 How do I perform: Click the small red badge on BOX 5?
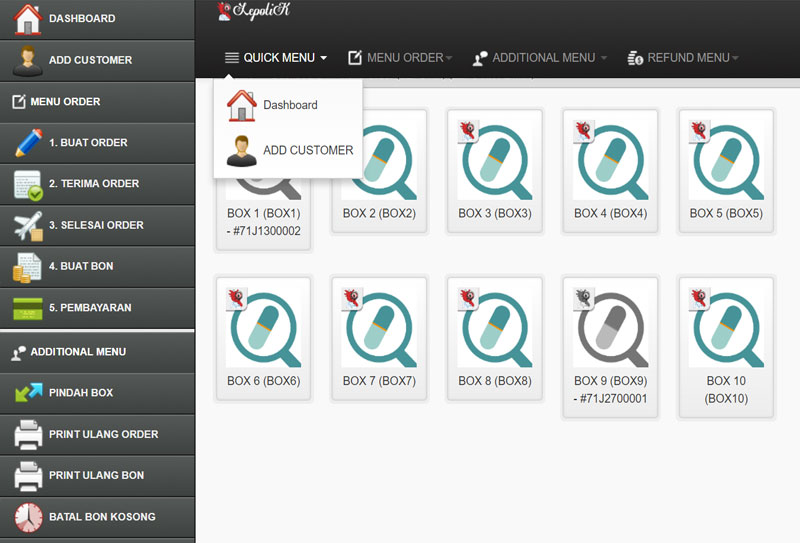pyautogui.click(x=699, y=132)
